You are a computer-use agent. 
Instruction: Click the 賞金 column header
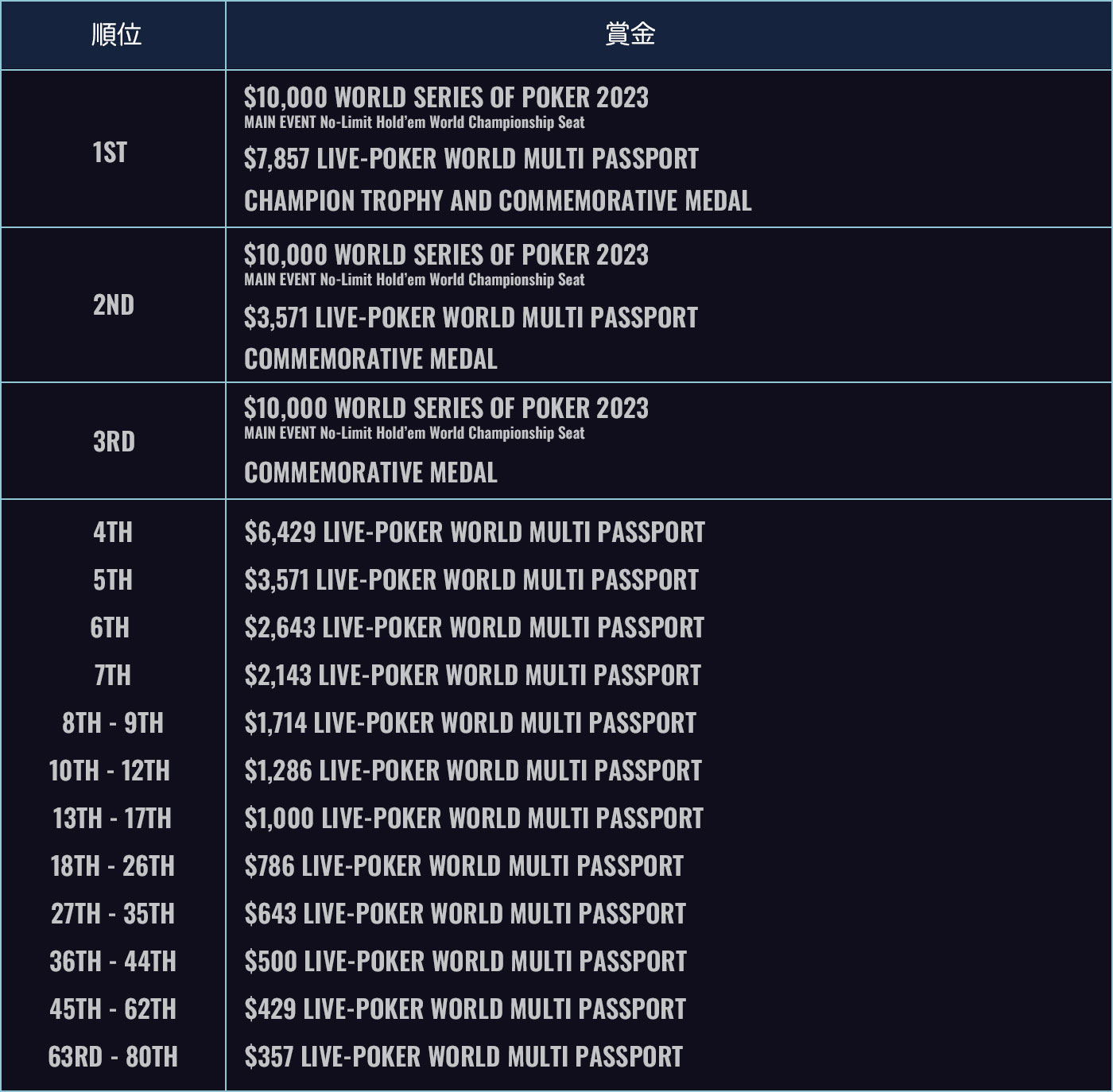click(630, 35)
